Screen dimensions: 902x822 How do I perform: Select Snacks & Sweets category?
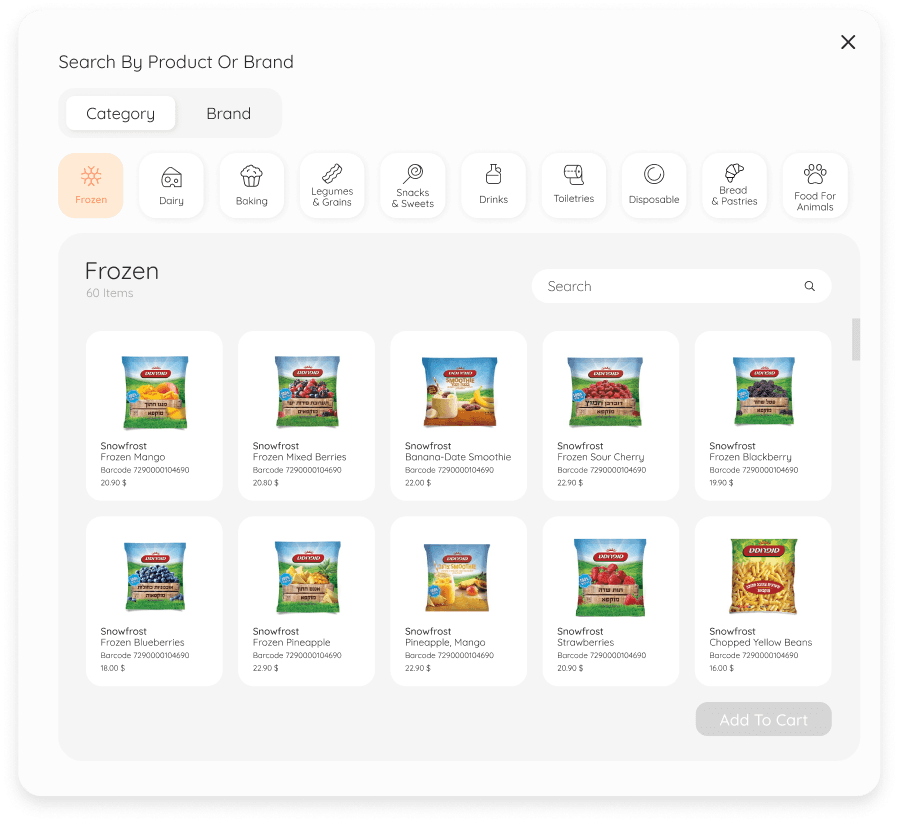pyautogui.click(x=412, y=185)
